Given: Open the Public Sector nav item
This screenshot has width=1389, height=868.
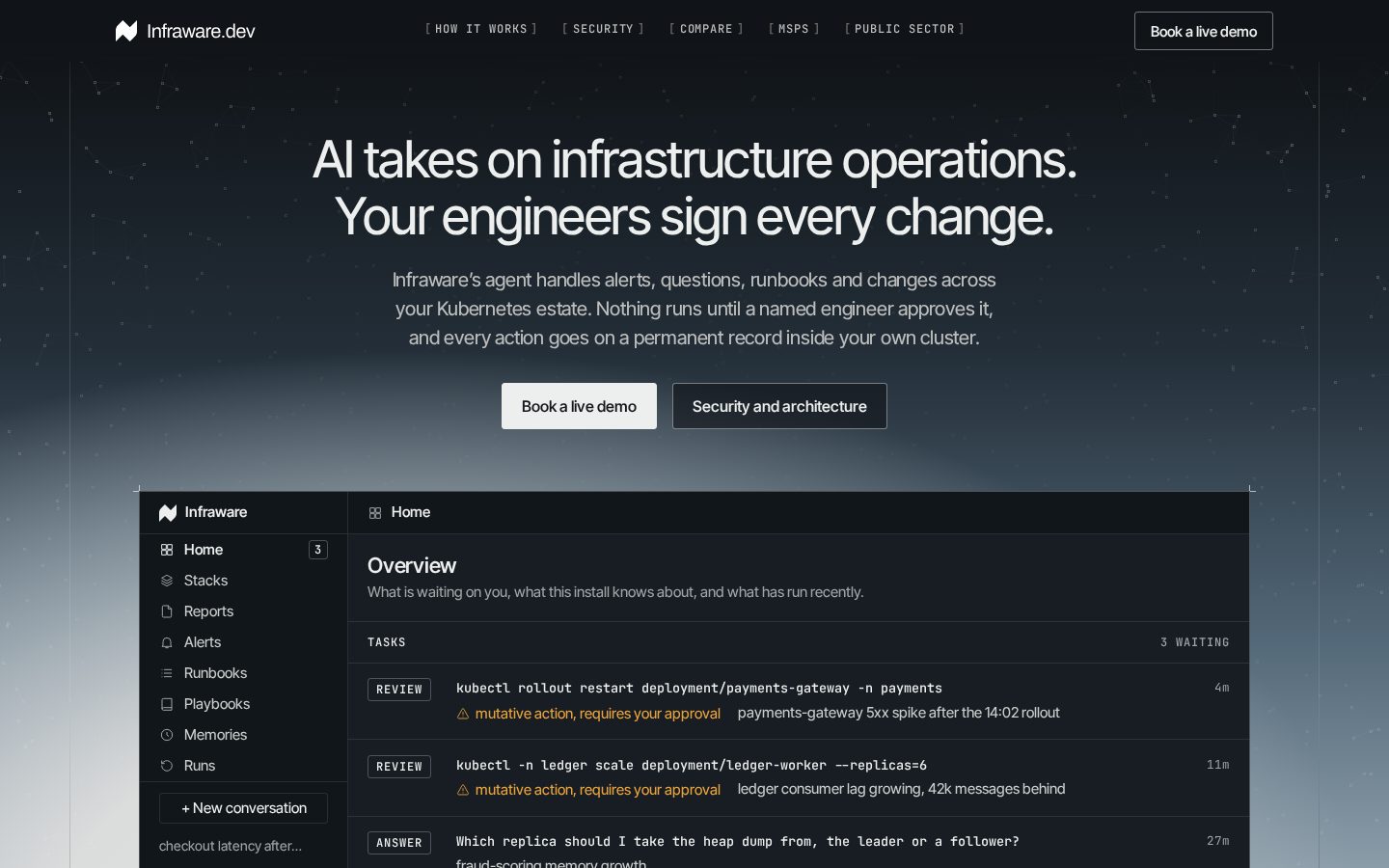Looking at the screenshot, I should pos(904,29).
